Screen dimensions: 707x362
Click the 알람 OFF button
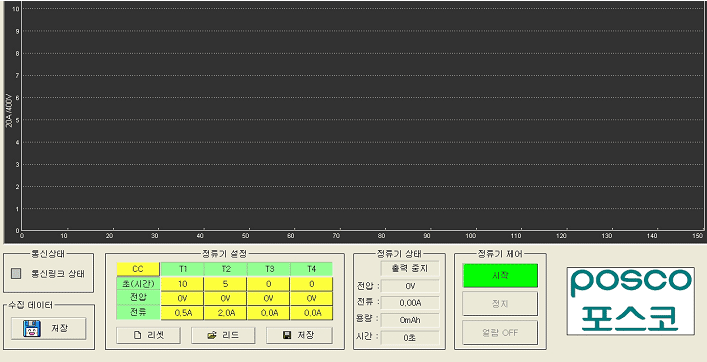[x=500, y=333]
